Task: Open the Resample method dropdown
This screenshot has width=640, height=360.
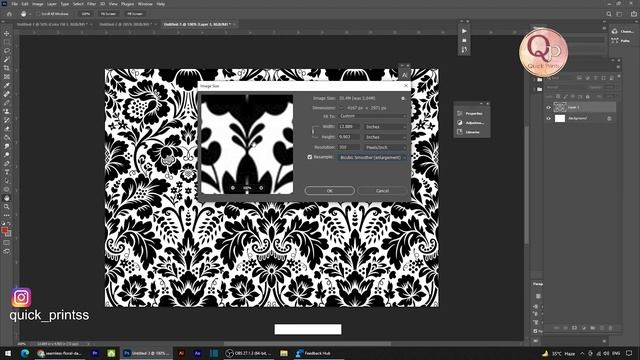Action: pyautogui.click(x=373, y=158)
